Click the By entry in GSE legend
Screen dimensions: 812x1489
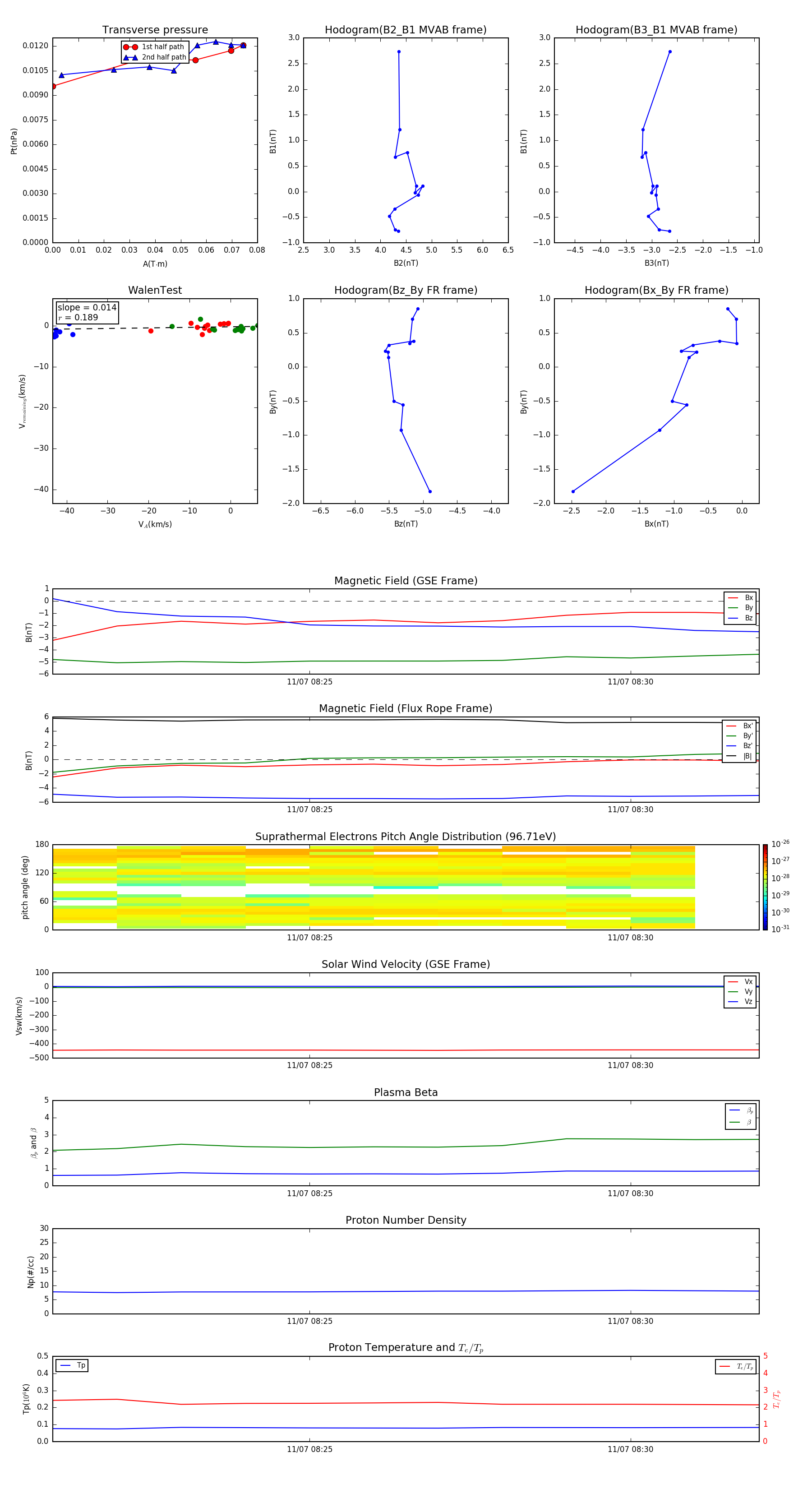click(740, 608)
